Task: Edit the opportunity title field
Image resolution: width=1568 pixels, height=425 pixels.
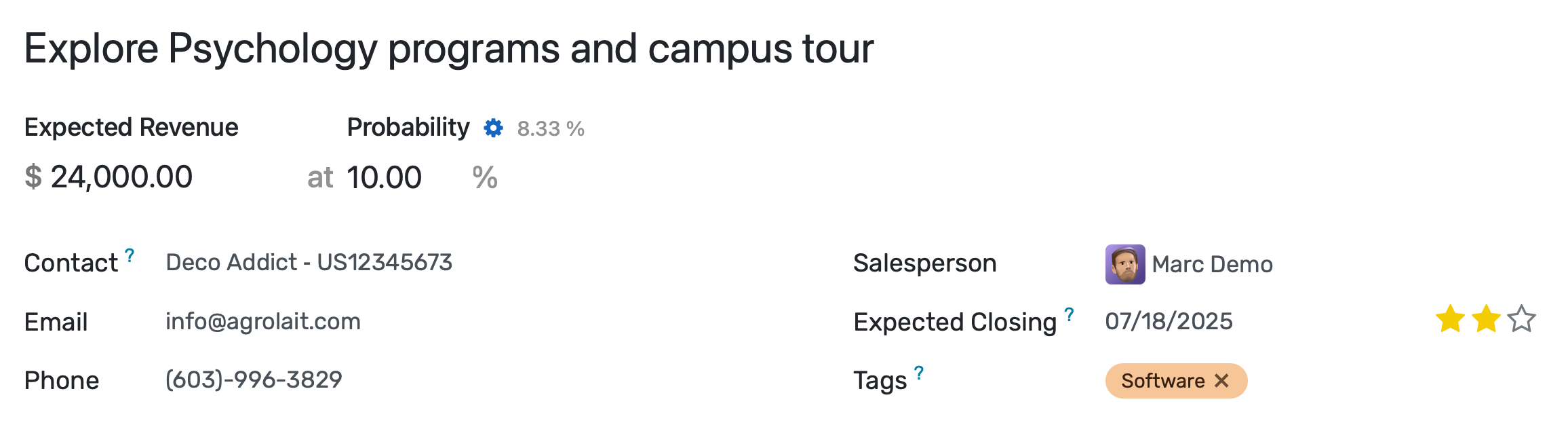Action: [448, 49]
